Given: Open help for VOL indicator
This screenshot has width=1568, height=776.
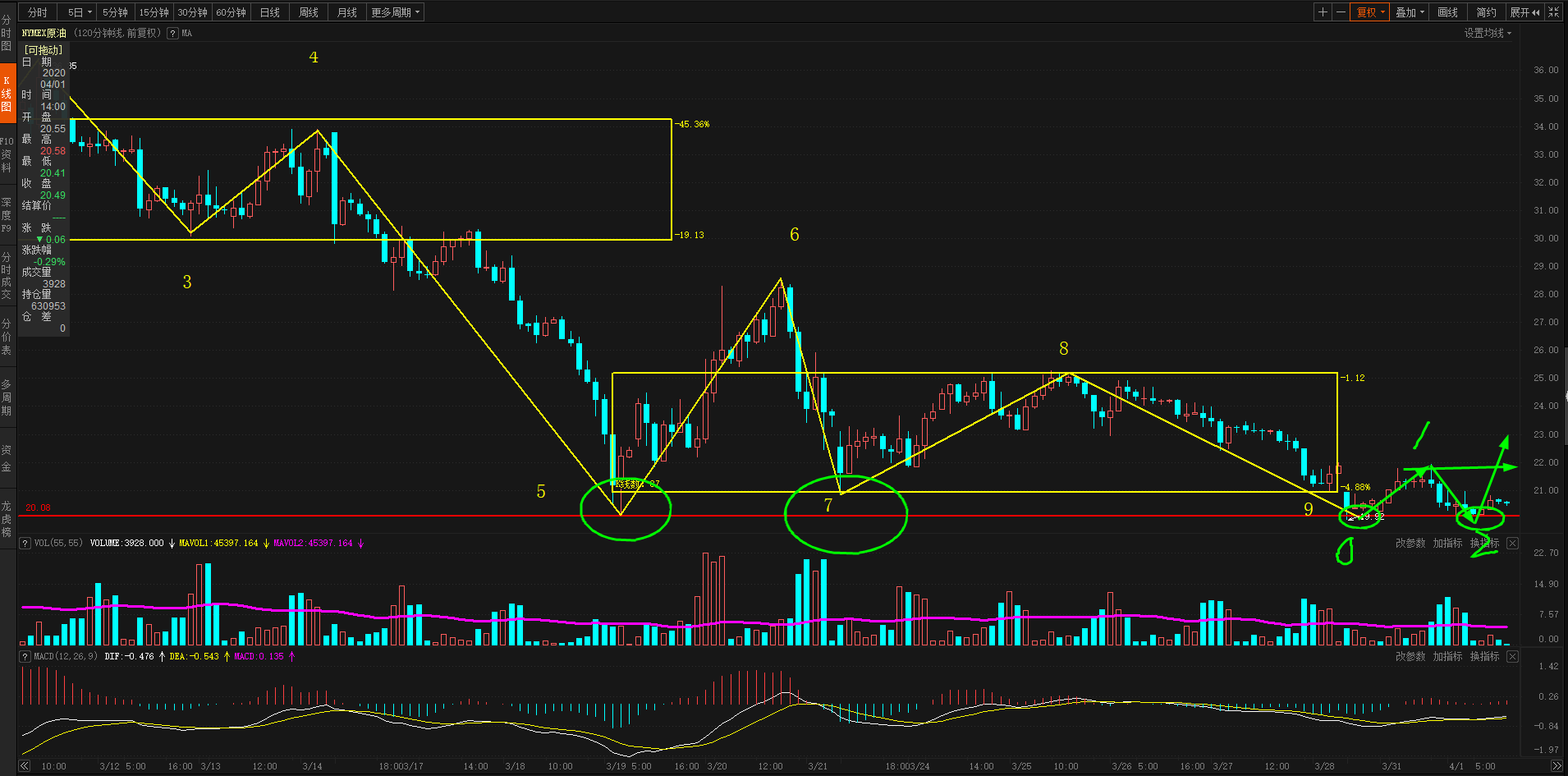Looking at the screenshot, I should [x=25, y=544].
